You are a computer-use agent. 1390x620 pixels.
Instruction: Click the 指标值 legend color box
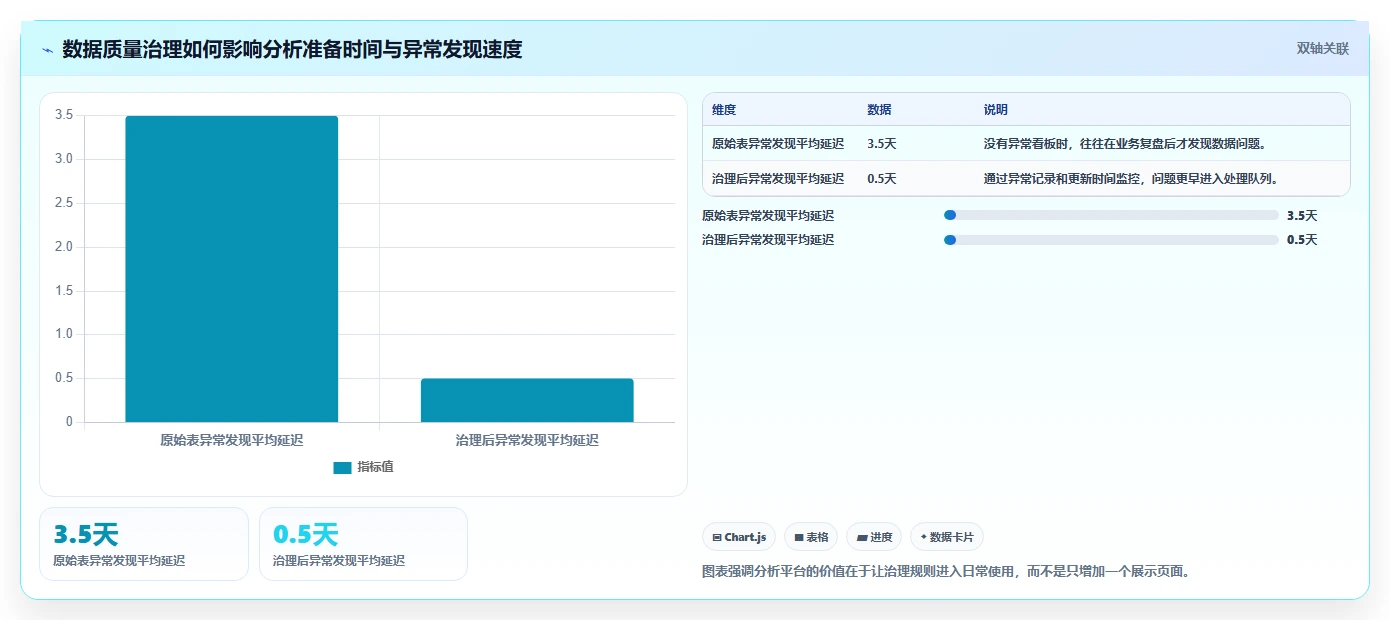coord(342,467)
